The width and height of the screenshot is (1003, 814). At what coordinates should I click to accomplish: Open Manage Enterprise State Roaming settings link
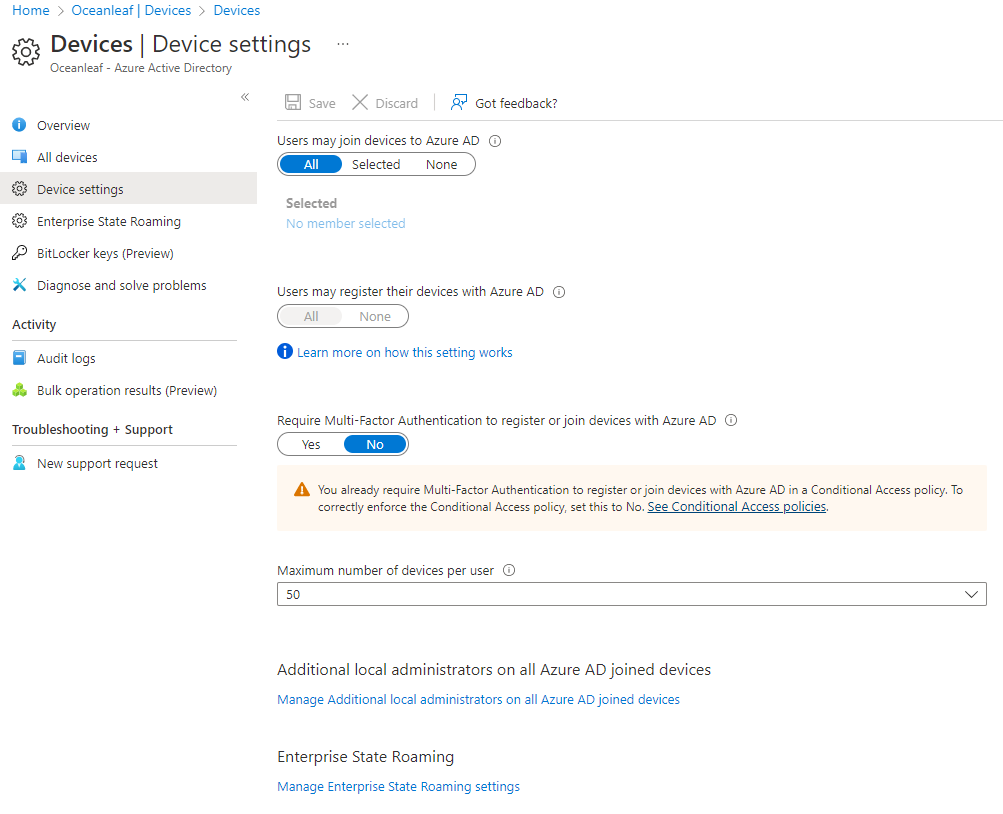pyautogui.click(x=399, y=787)
